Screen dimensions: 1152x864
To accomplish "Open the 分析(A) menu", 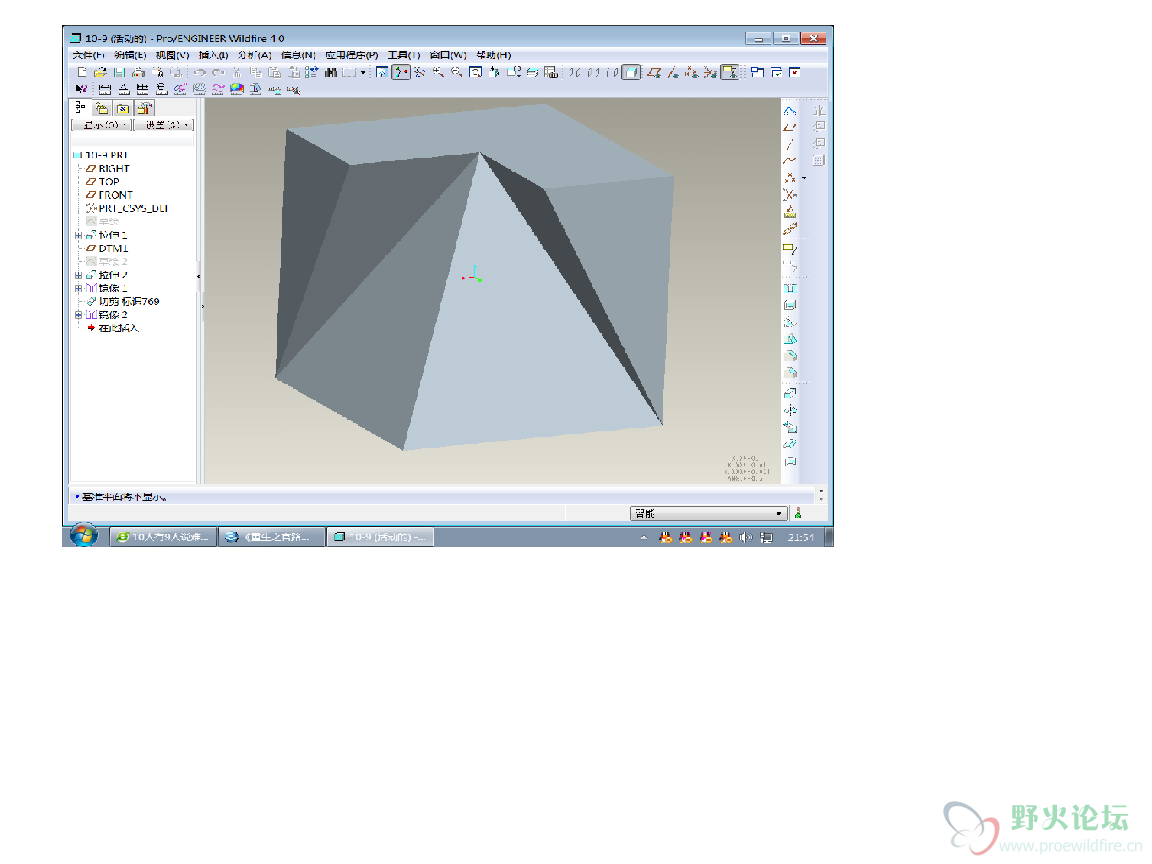I will (255, 55).
